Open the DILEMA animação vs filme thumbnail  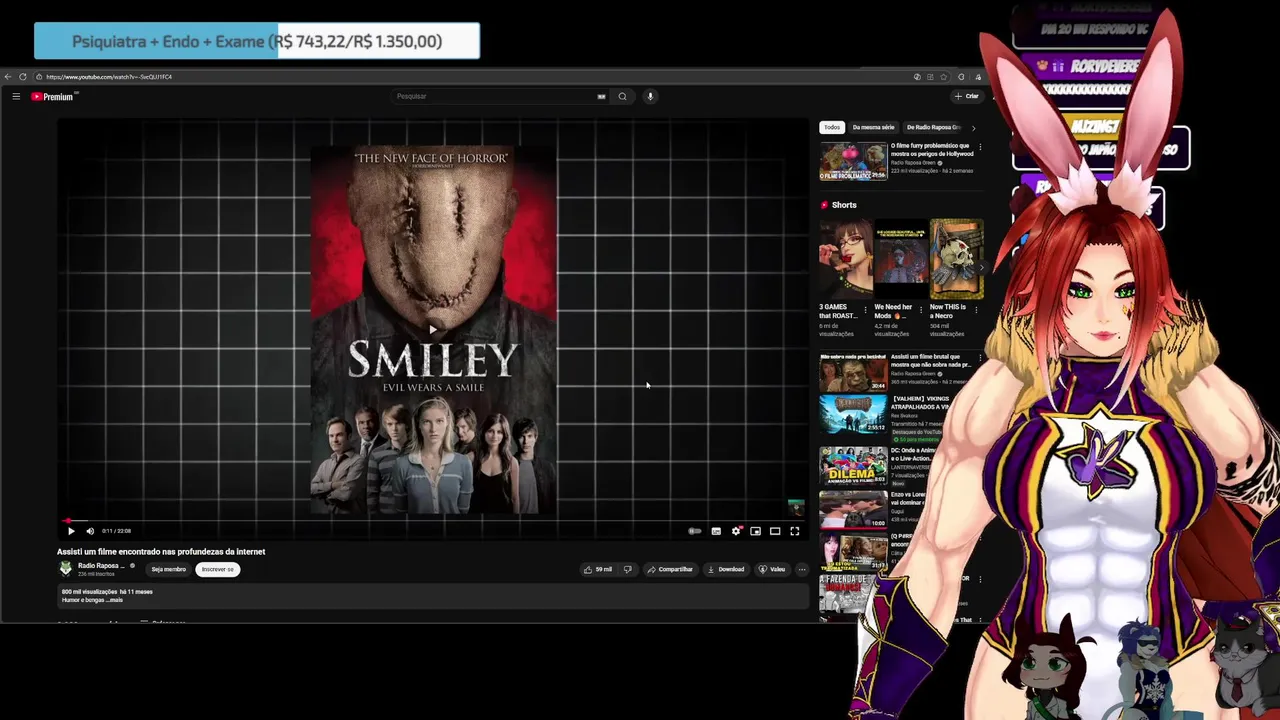[x=853, y=466]
